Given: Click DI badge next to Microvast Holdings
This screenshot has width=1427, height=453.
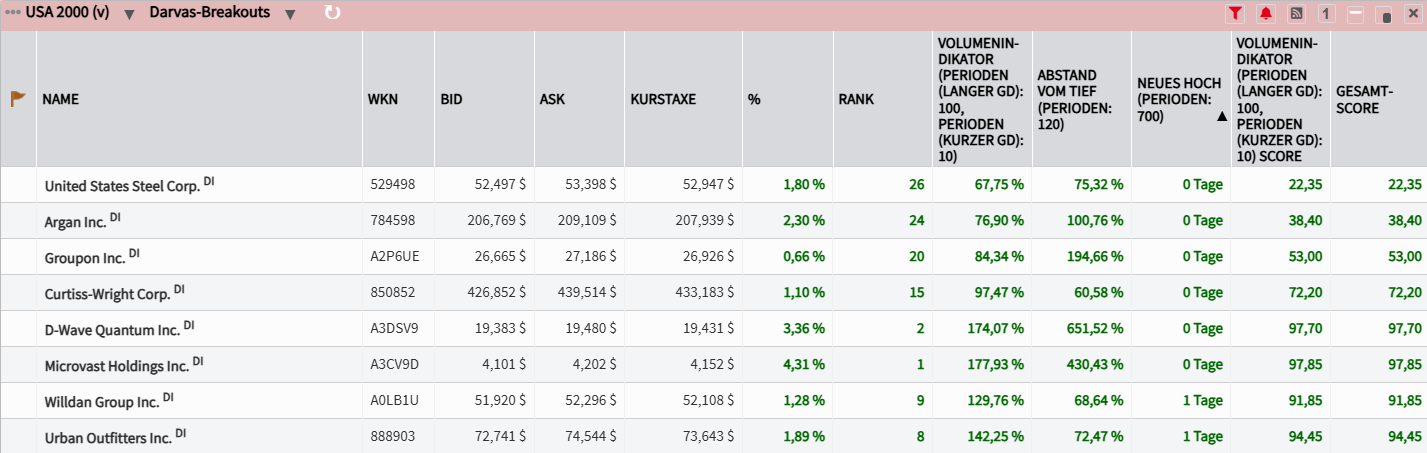Looking at the screenshot, I should click(198, 361).
